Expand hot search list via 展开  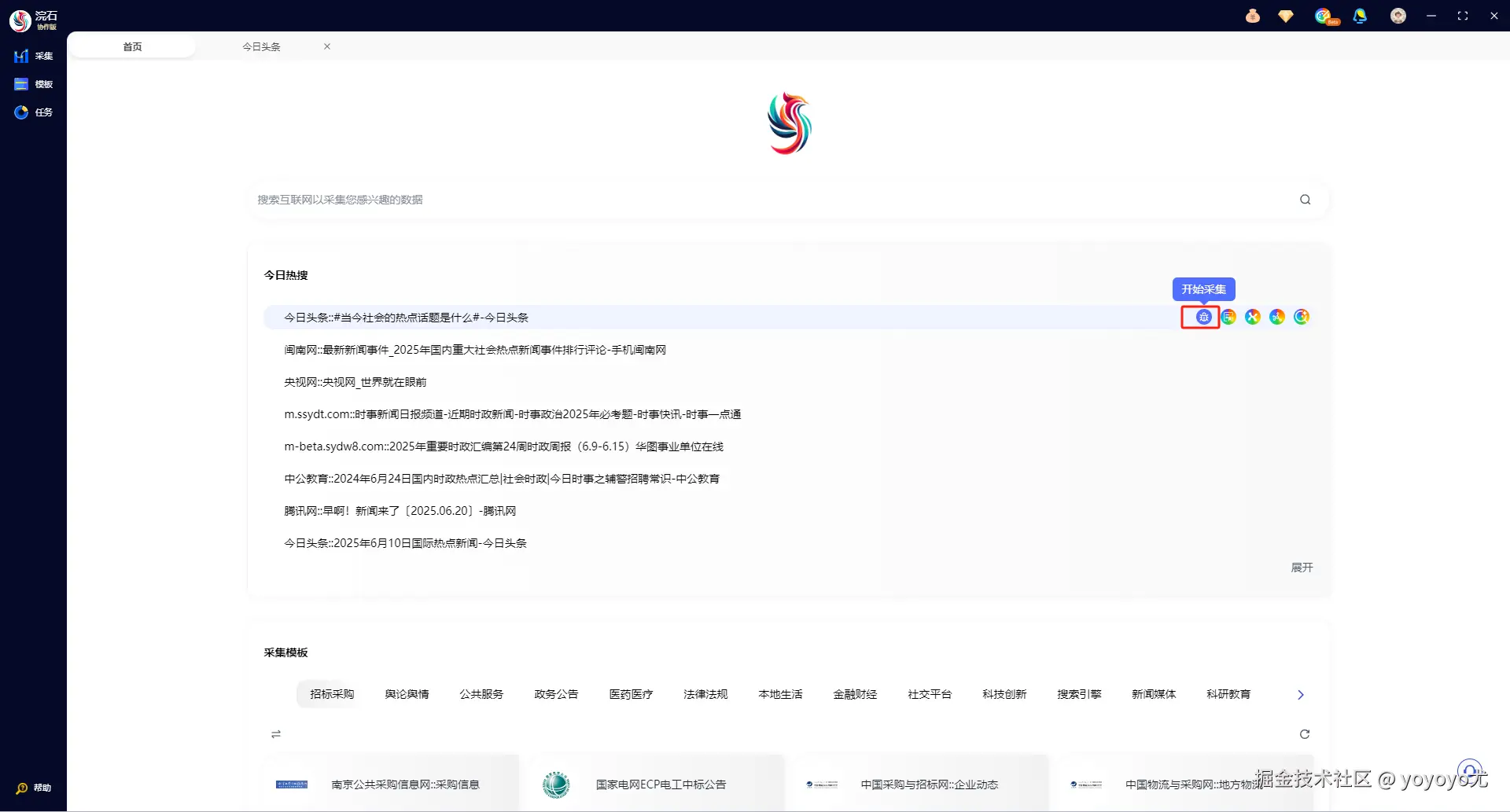(1302, 568)
